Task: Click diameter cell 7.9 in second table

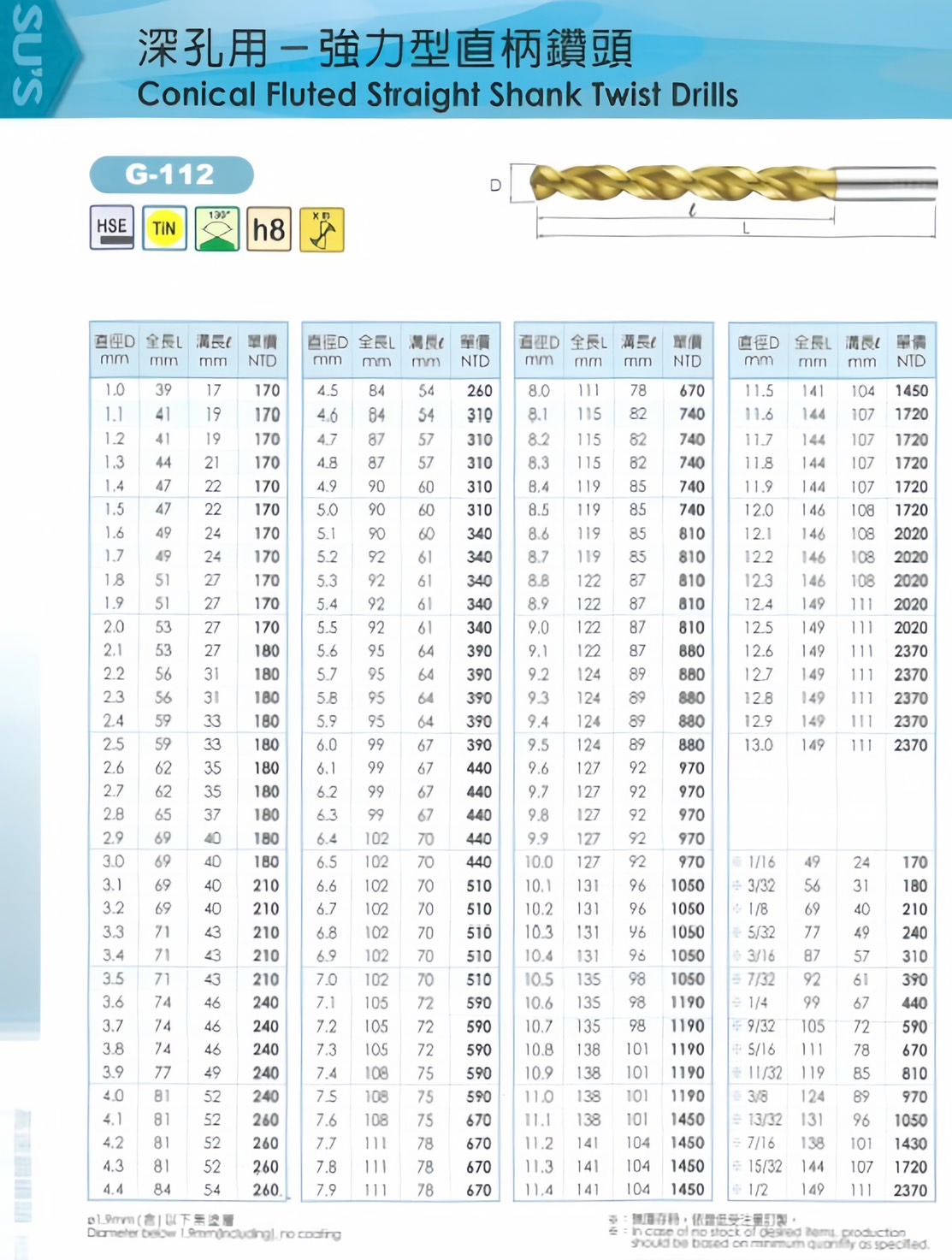Action: tap(327, 1190)
